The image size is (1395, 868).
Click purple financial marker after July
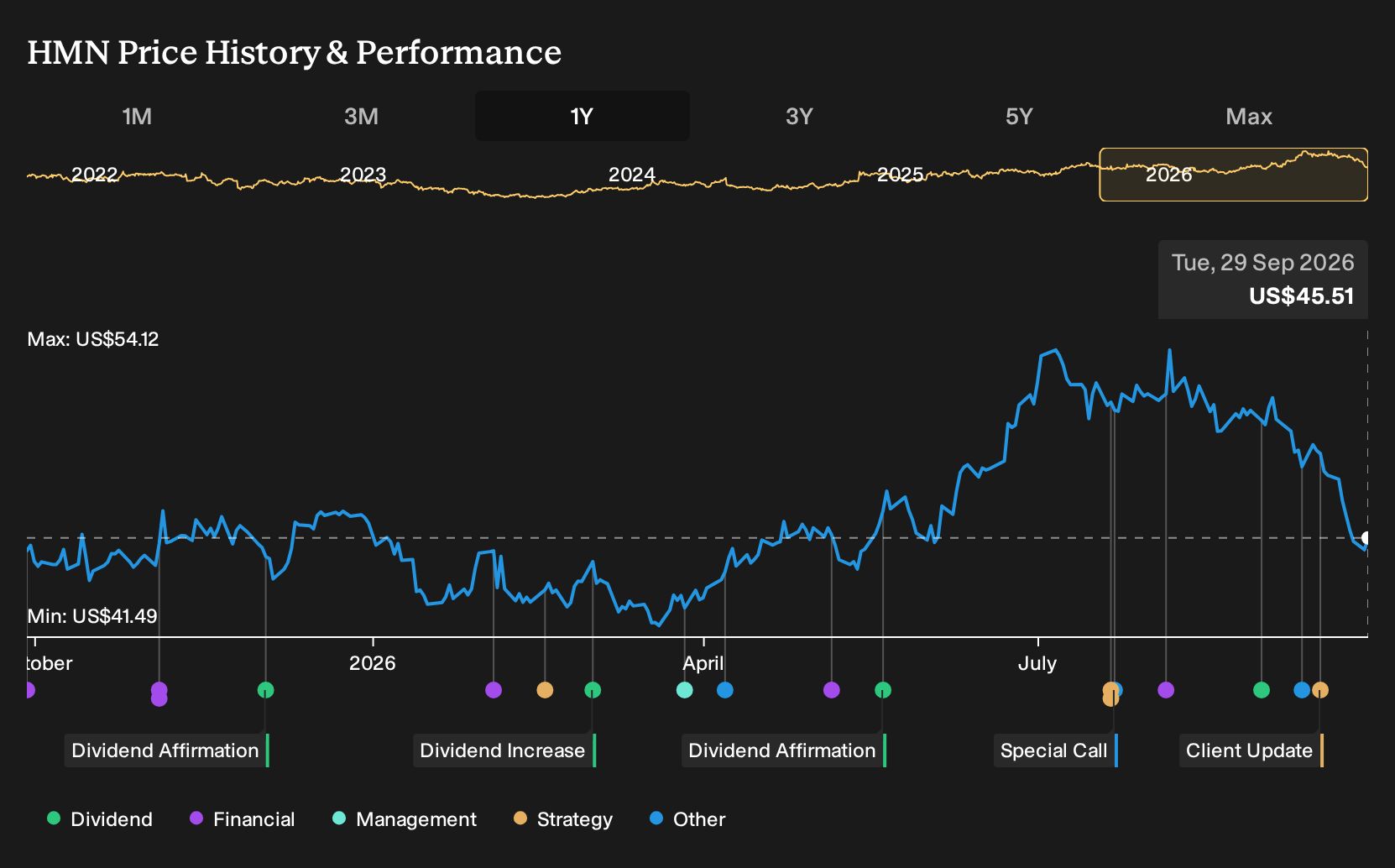pos(1166,690)
